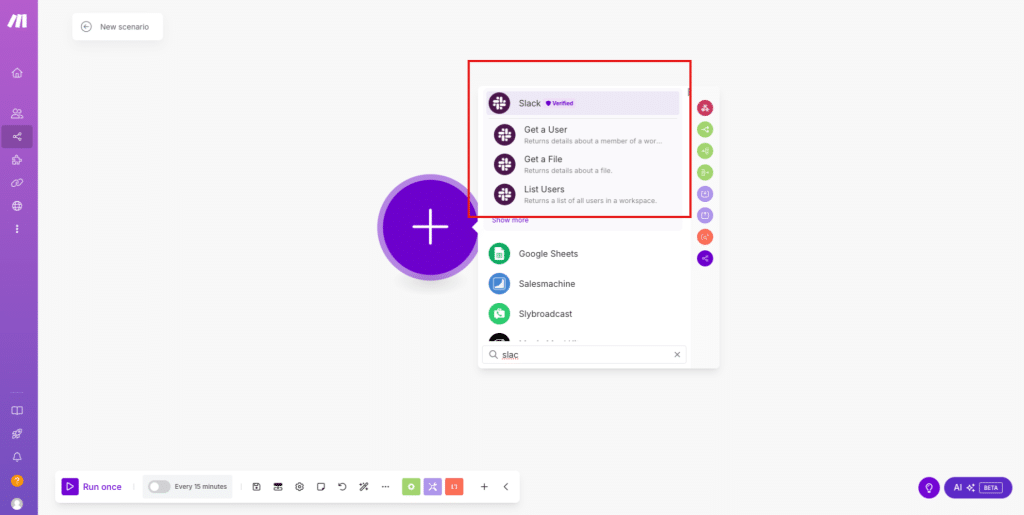Click the green Flow control toolbar button
The image size is (1024, 515).
point(411,486)
